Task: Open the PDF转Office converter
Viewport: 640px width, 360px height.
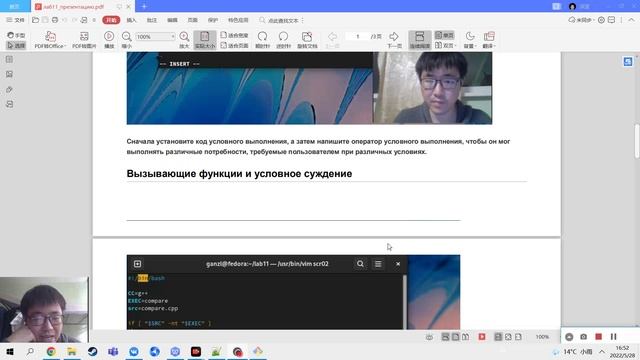Action: (50, 40)
